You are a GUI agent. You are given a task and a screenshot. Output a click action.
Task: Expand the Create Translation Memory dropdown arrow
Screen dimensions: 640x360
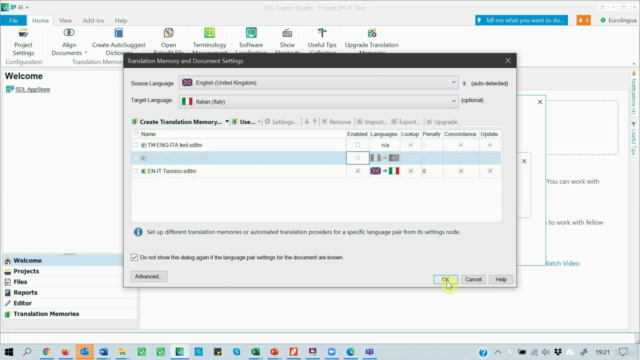click(x=227, y=122)
